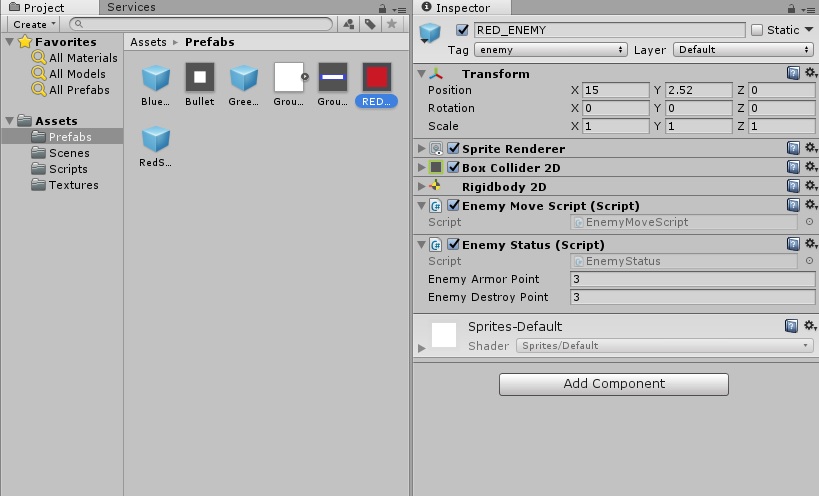Pick script for EnemyMoveScript field
Screen dimensions: 819x496
tap(809, 222)
